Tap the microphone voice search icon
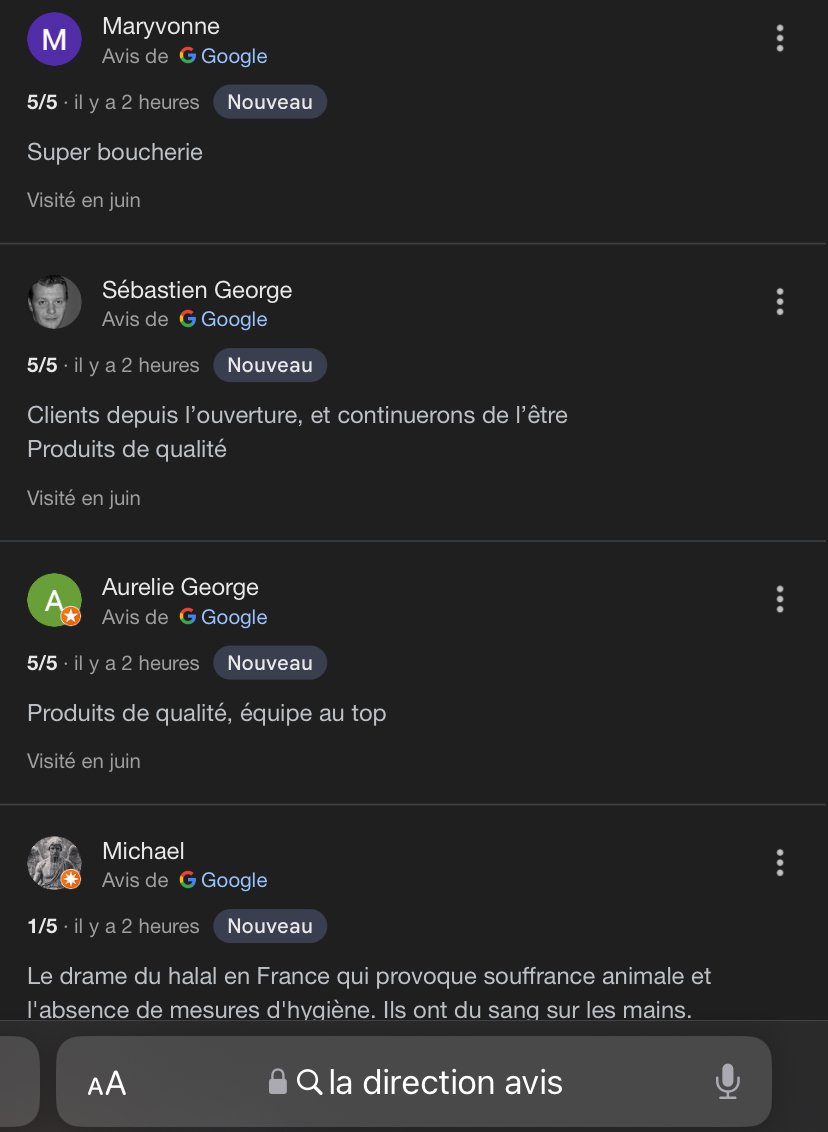The height and width of the screenshot is (1132, 828). pos(727,1082)
